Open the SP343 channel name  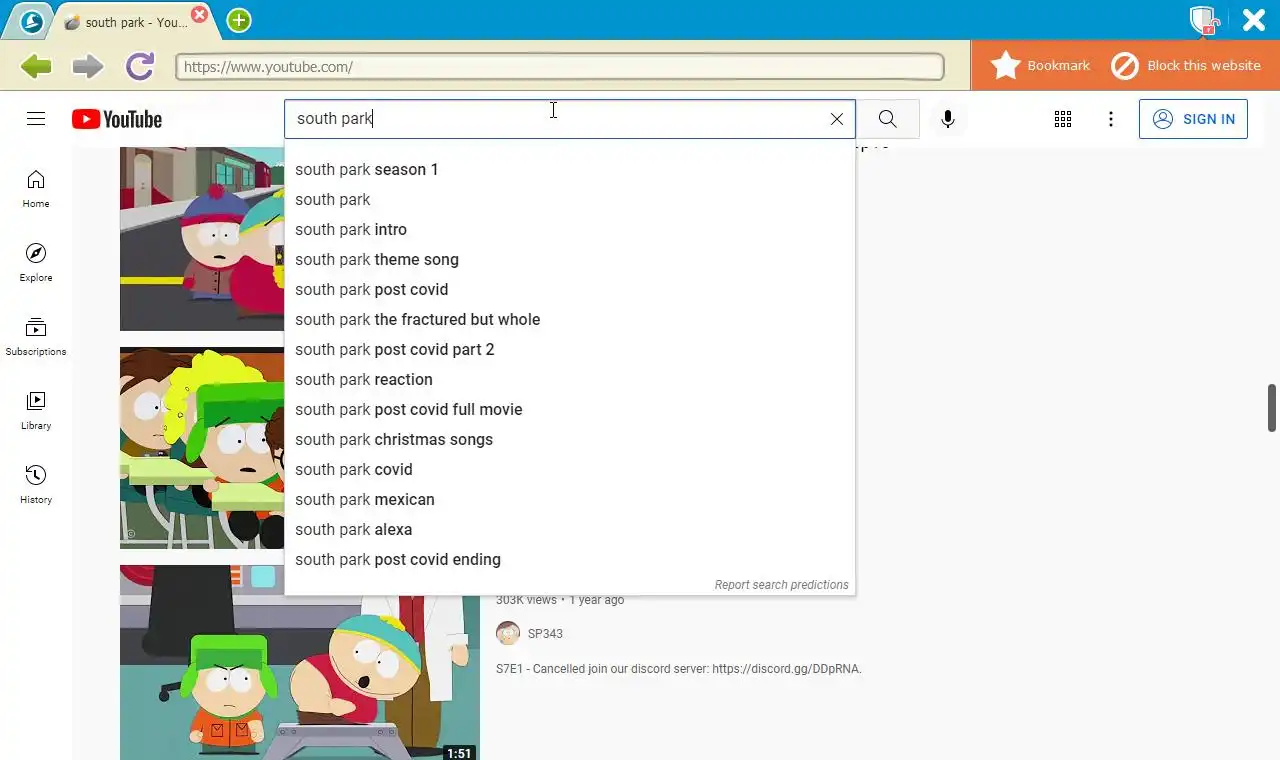tap(545, 634)
